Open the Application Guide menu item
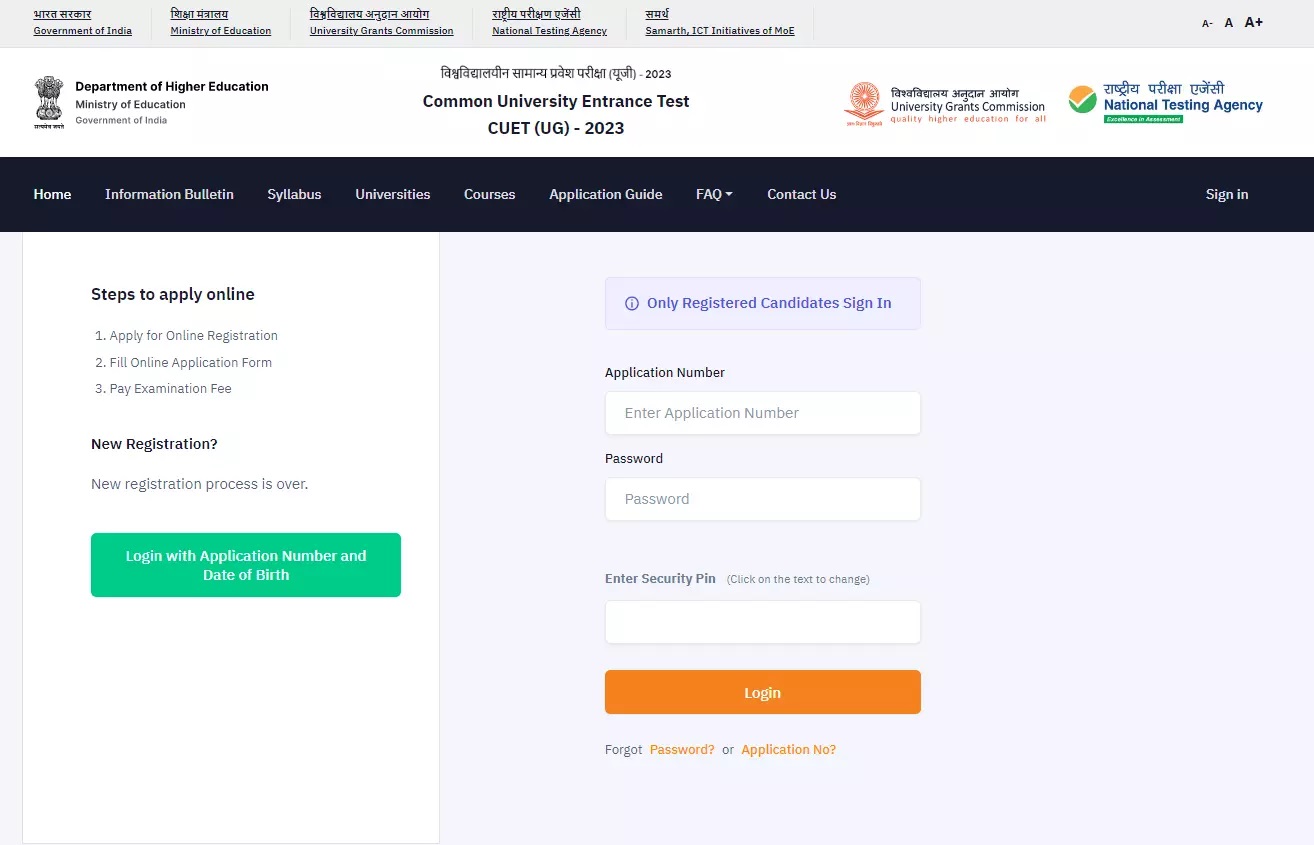The height and width of the screenshot is (845, 1314). [x=606, y=194]
